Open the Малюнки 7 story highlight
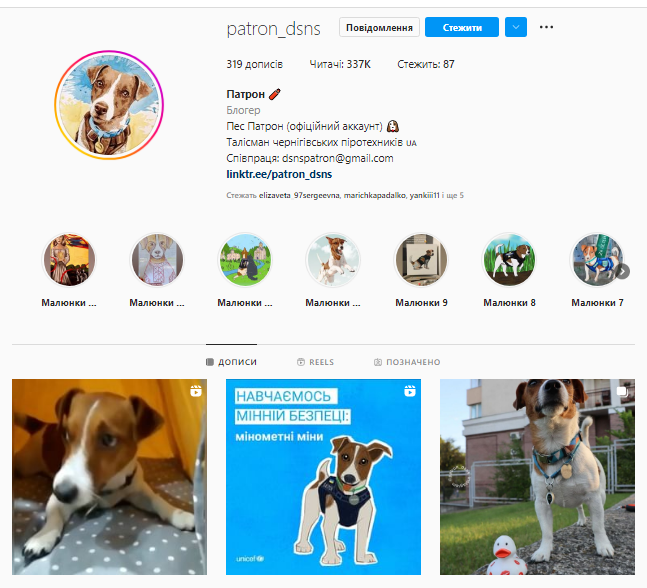Viewport: 647px width, 588px height. pyautogui.click(x=597, y=270)
